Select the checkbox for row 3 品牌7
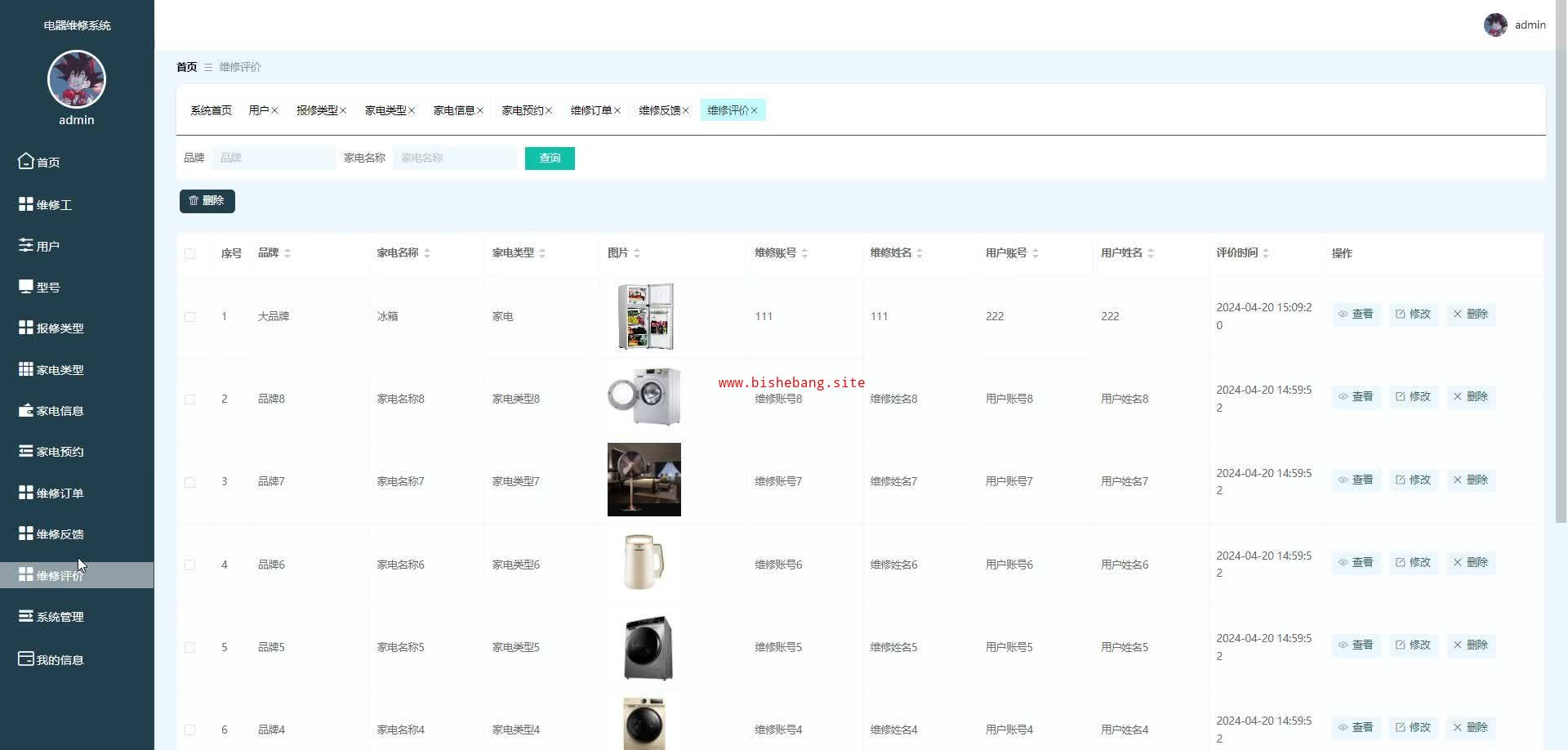The image size is (1568, 750). (x=190, y=482)
